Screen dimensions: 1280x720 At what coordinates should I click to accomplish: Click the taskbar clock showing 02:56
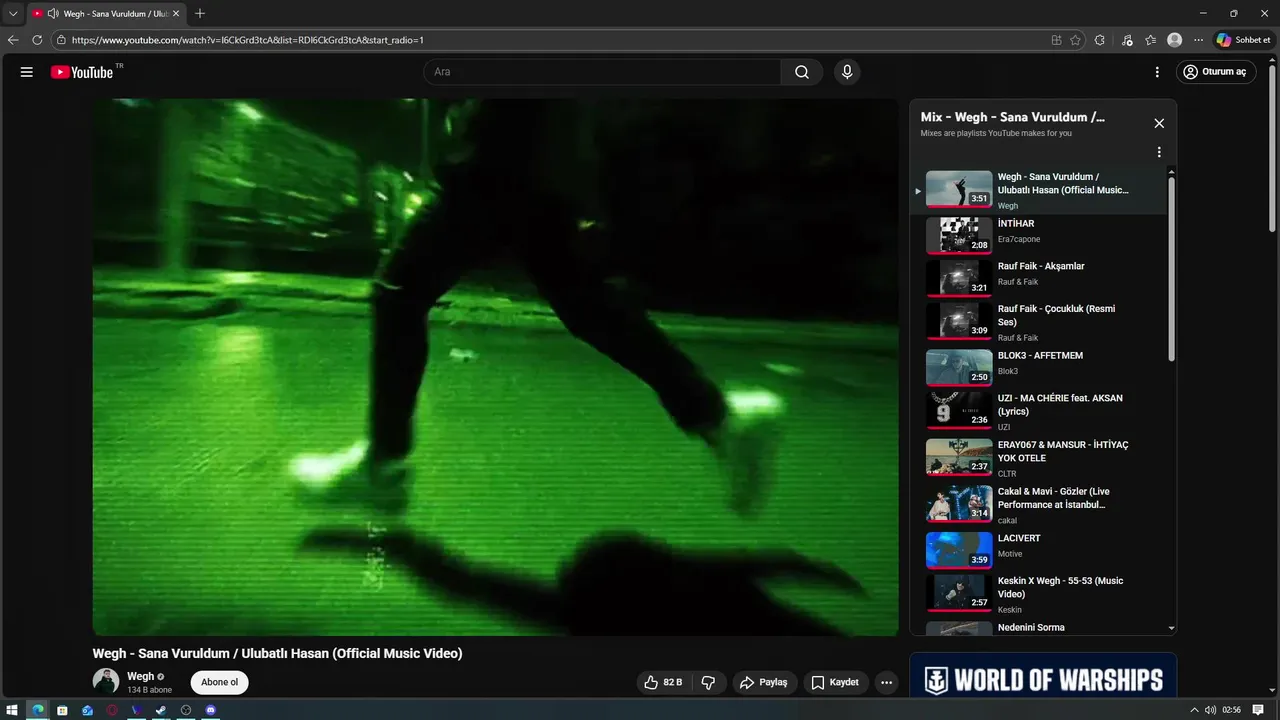tap(1231, 710)
